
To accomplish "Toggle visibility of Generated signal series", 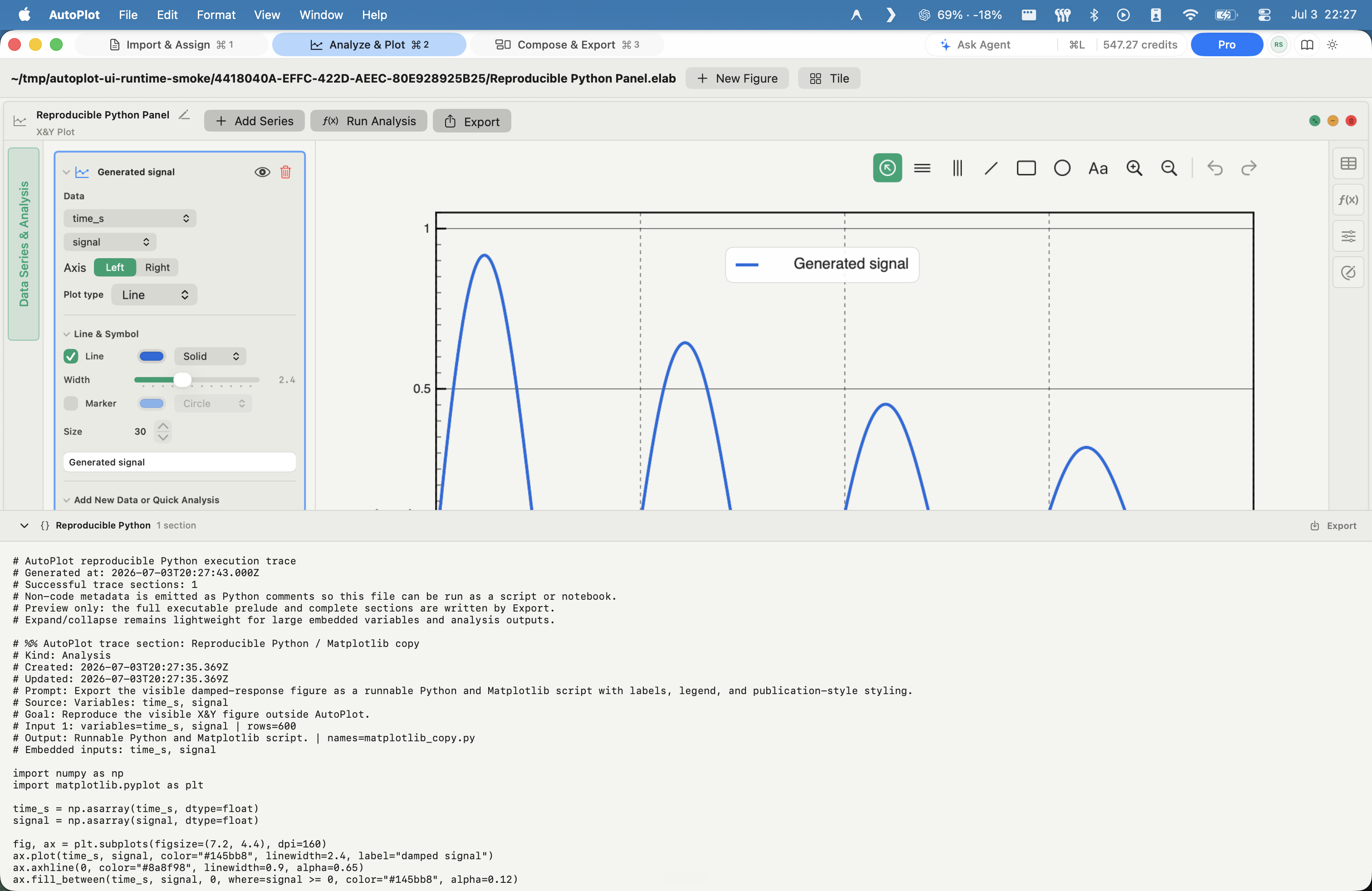I will coord(262,172).
